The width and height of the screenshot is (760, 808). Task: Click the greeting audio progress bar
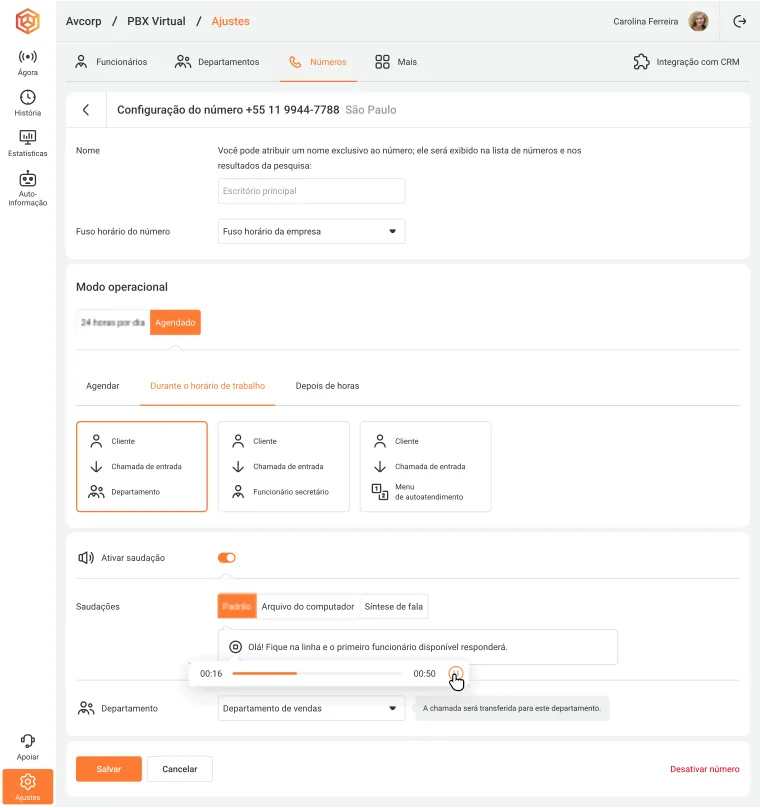[317, 674]
